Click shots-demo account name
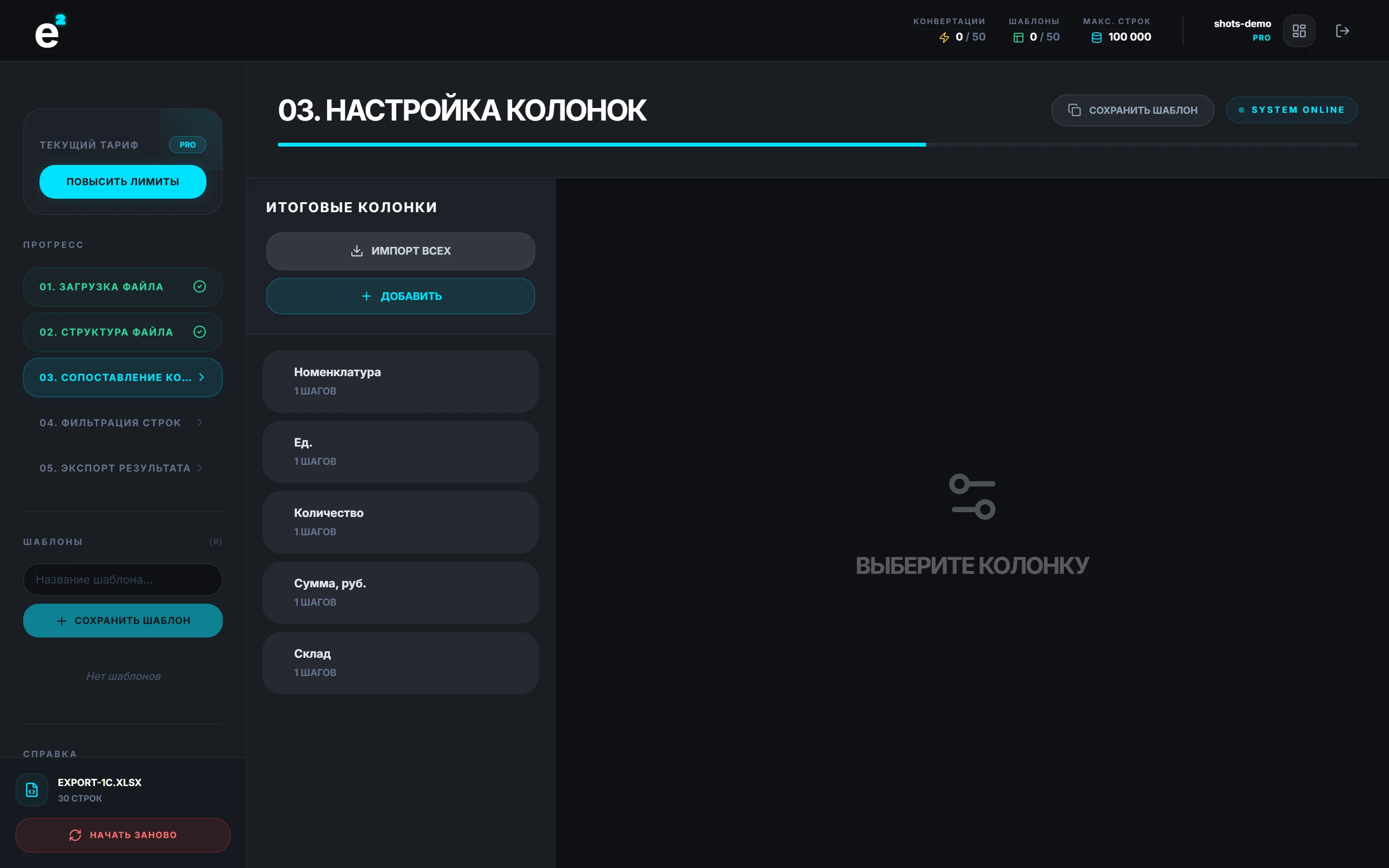 [1242, 24]
